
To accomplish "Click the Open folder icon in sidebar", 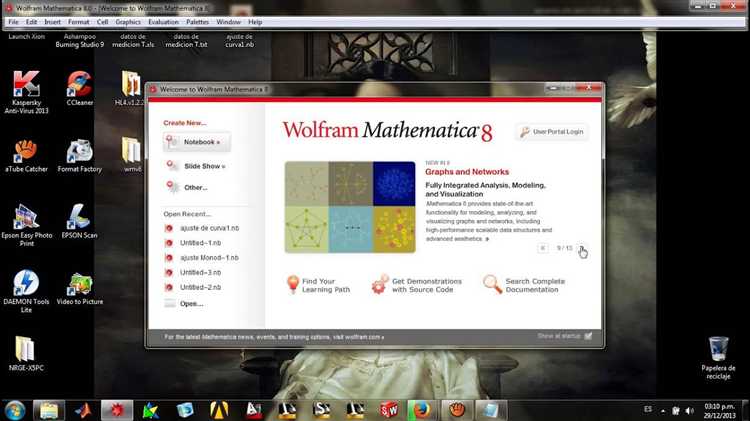I will click(170, 303).
